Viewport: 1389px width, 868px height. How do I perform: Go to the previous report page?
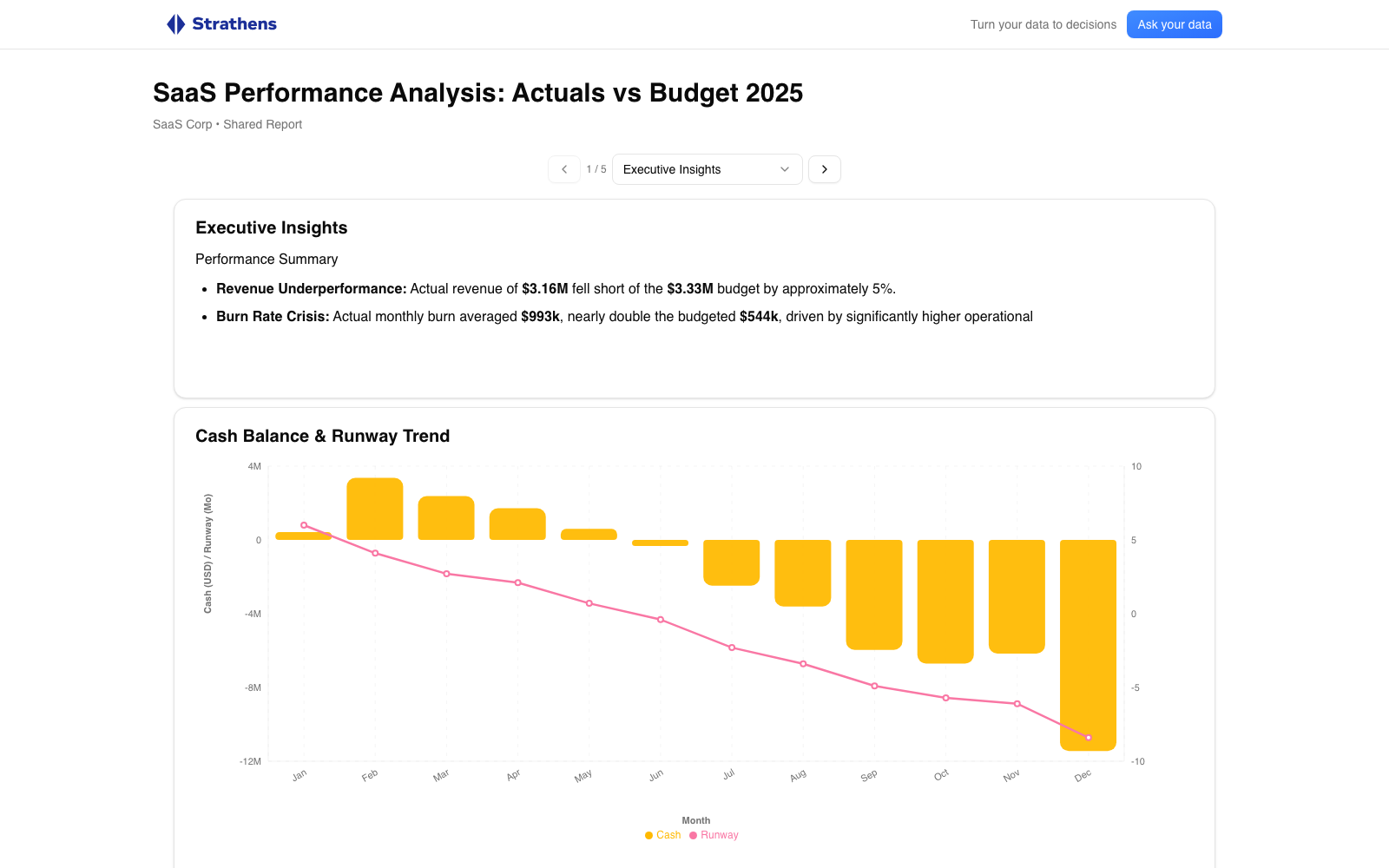(x=564, y=169)
